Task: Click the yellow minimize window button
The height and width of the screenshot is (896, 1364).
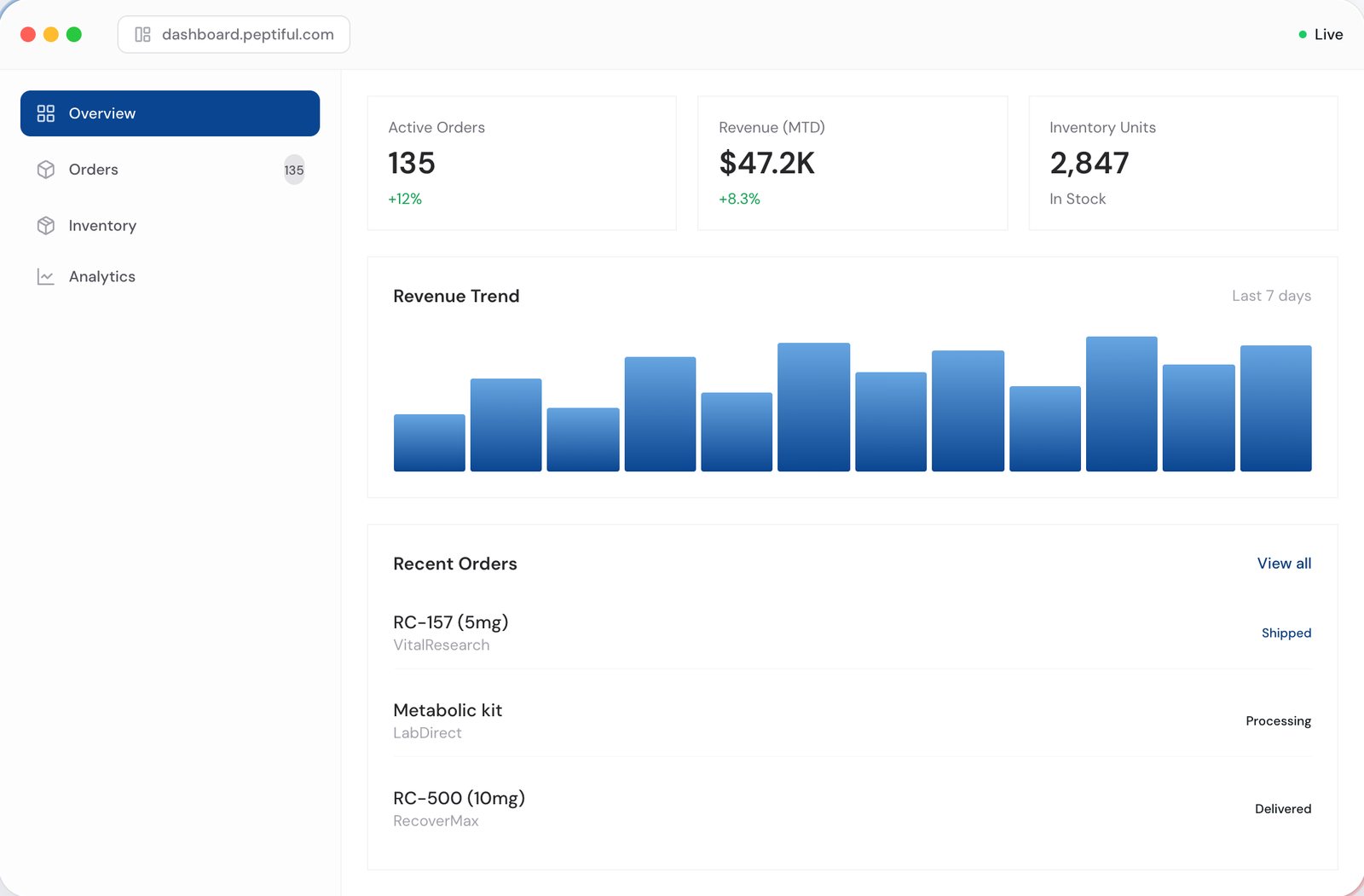Action: click(51, 34)
